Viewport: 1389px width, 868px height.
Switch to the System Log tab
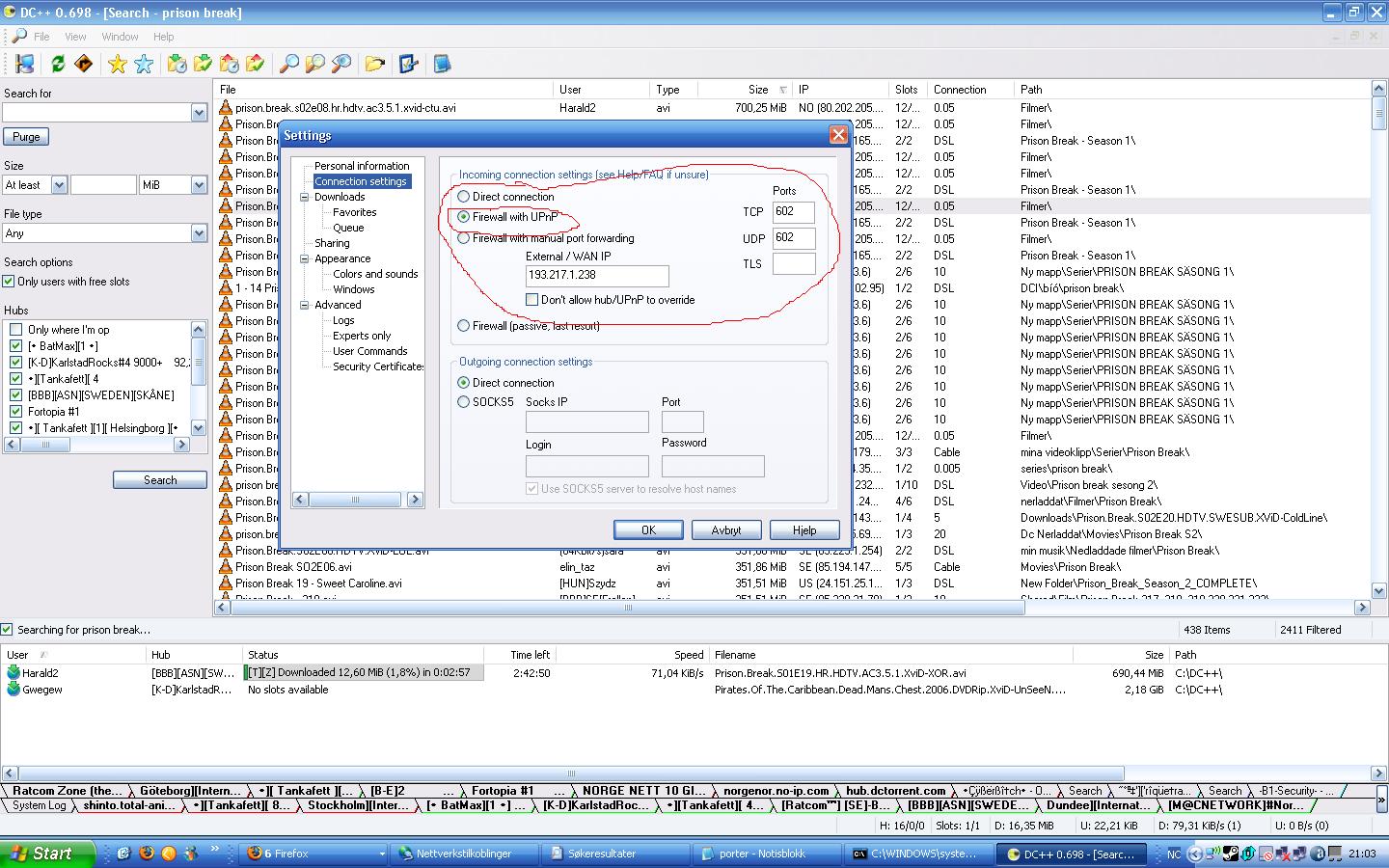(x=40, y=805)
